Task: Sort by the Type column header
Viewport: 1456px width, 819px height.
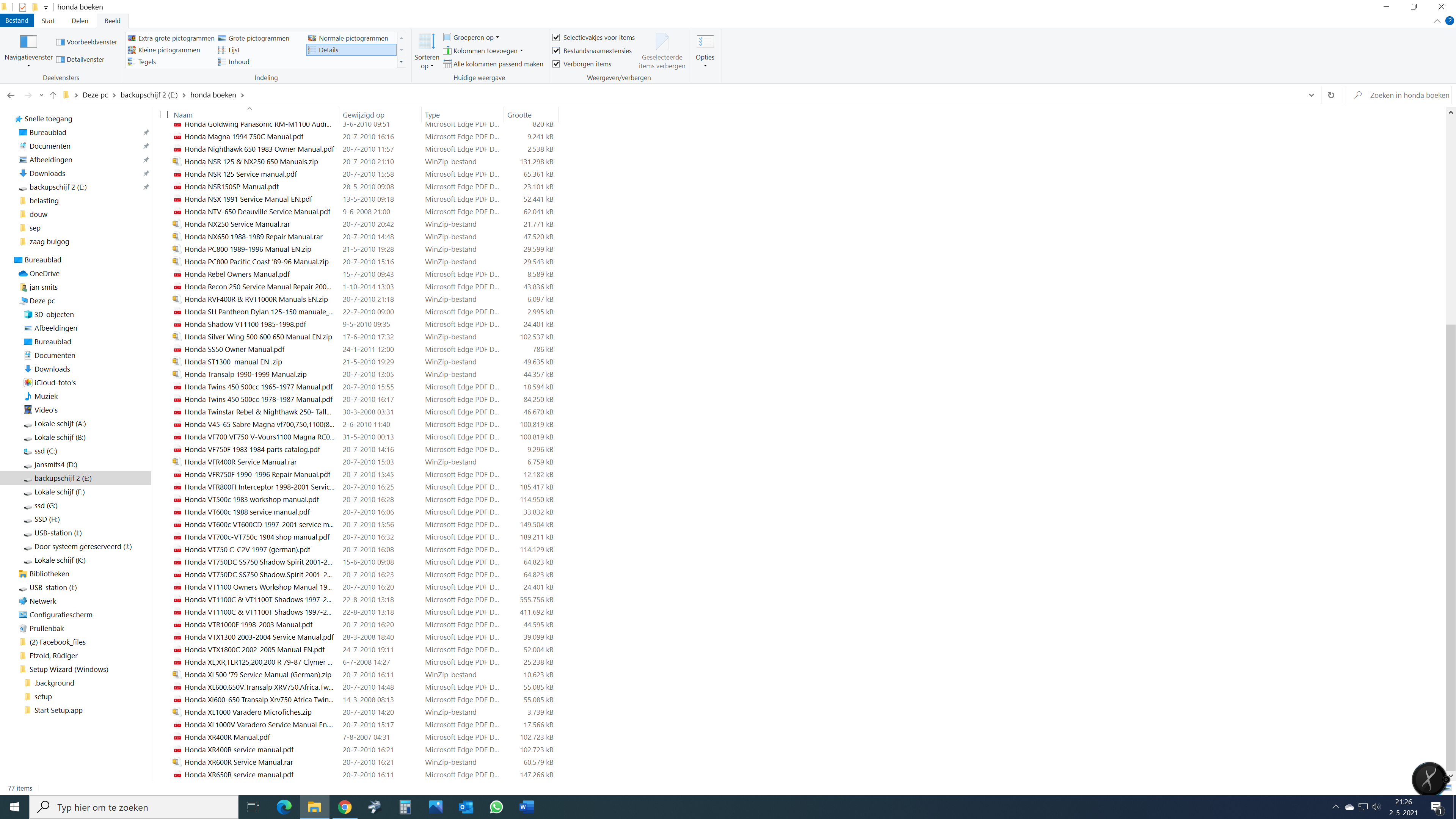Action: (462, 115)
